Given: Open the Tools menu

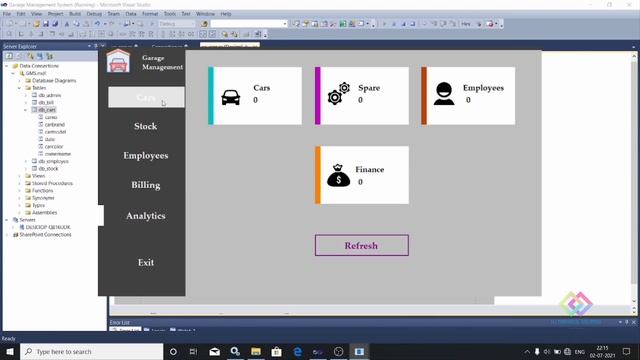Looking at the screenshot, I should [x=170, y=14].
